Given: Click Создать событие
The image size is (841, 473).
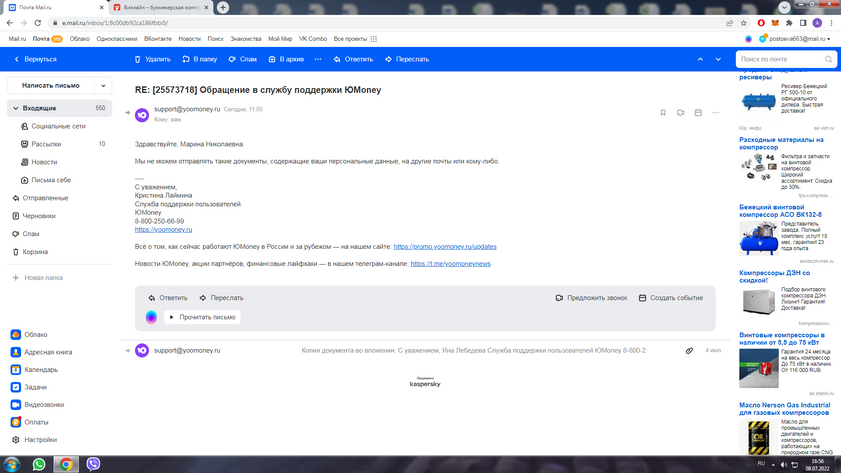Looking at the screenshot, I should click(x=671, y=298).
